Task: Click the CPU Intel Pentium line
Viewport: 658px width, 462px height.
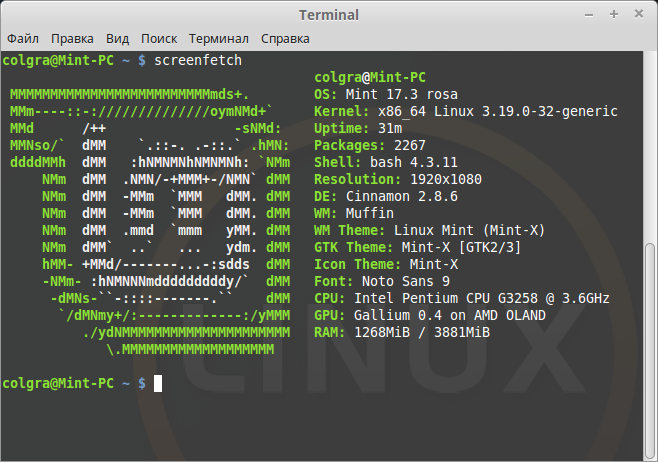Action: 461,298
